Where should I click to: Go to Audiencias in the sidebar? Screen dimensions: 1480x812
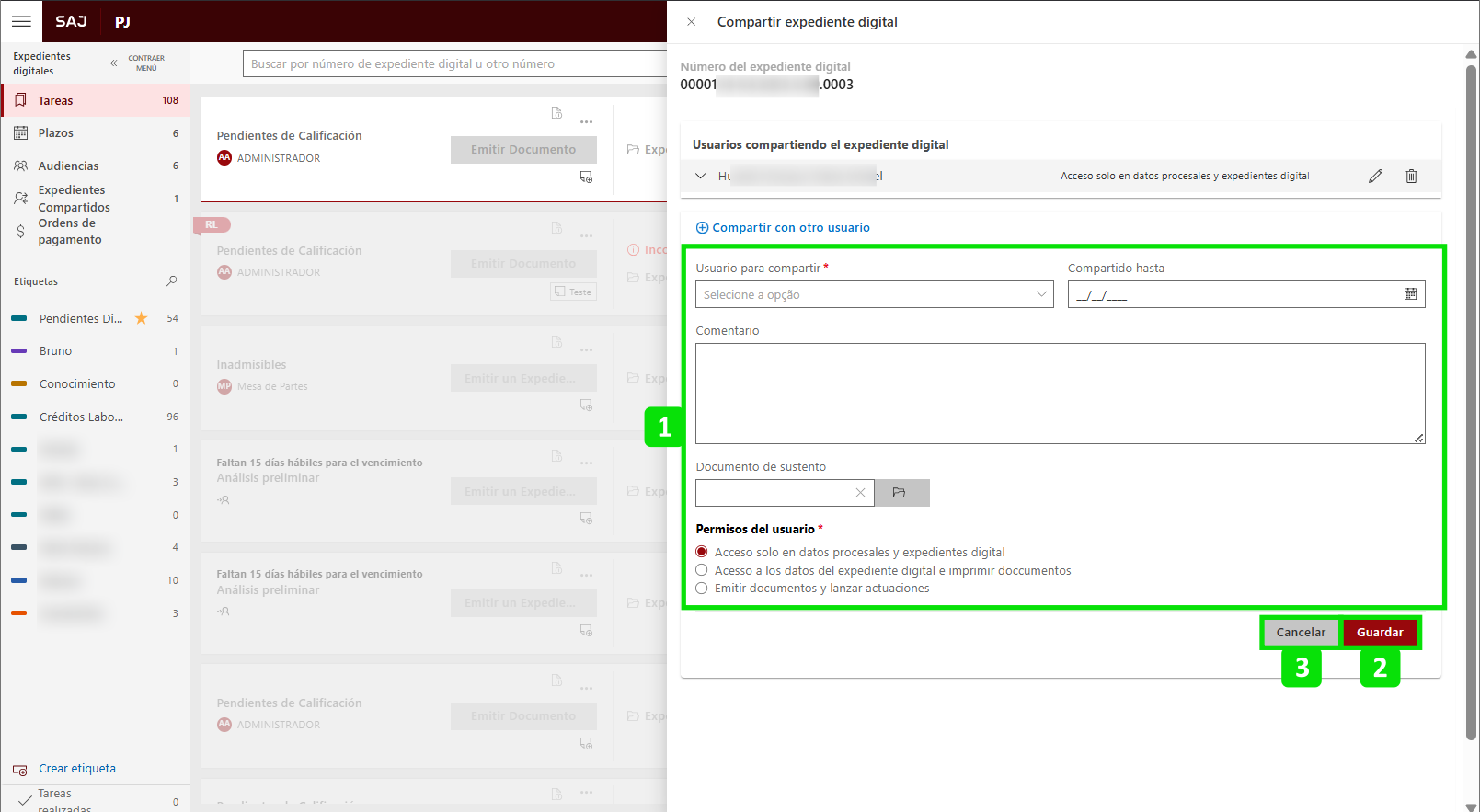click(68, 166)
